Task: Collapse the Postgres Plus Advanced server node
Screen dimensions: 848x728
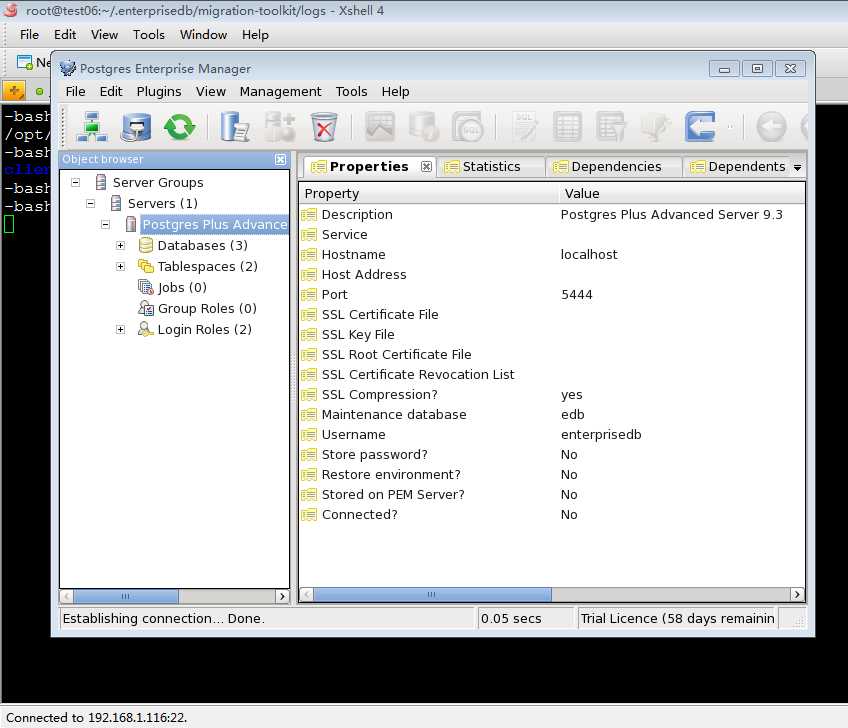Action: point(105,224)
